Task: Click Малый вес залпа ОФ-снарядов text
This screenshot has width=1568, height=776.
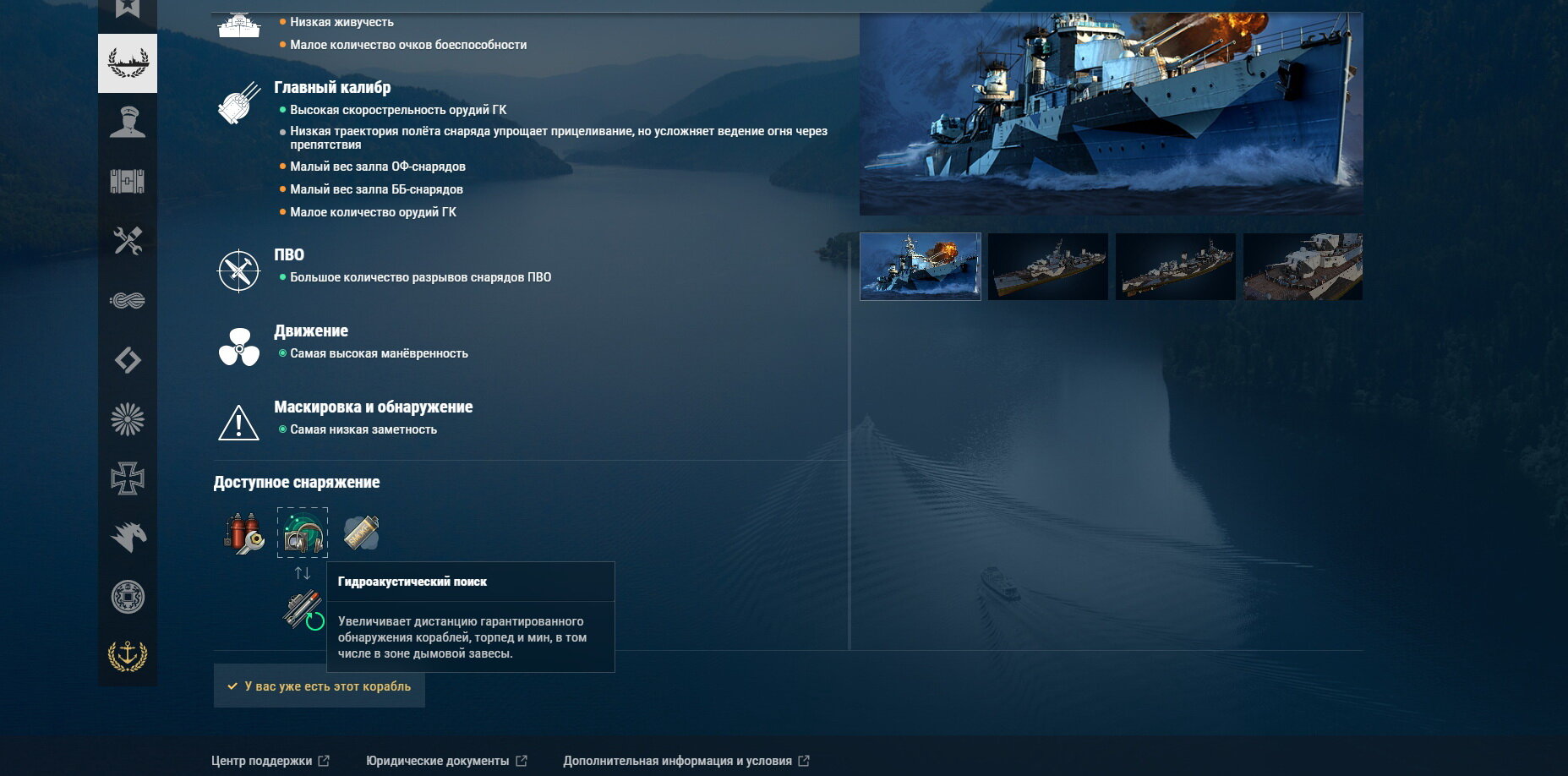Action: point(378,167)
